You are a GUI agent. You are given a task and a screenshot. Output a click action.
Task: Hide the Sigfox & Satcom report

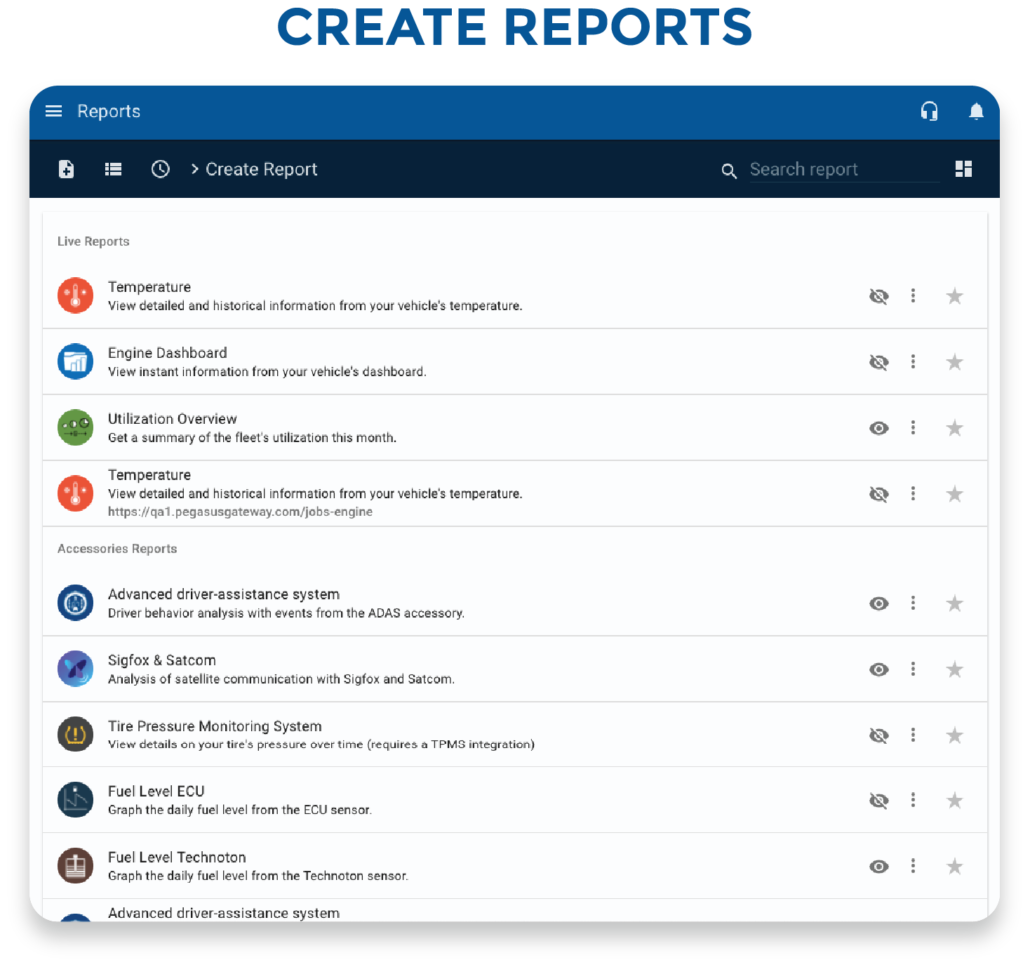(879, 669)
